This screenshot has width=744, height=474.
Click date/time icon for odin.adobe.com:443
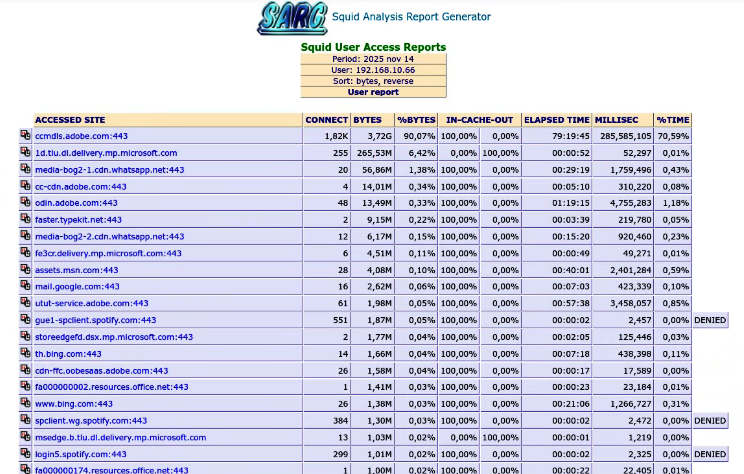point(25,203)
